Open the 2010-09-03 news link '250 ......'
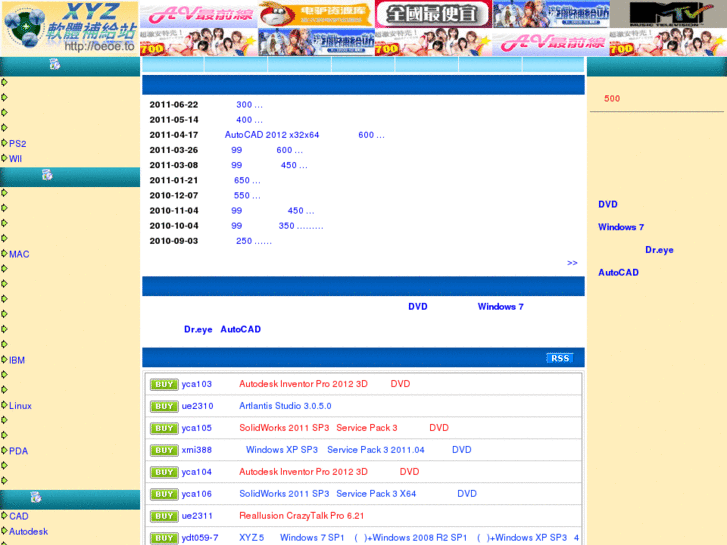The image size is (727, 545). tap(254, 241)
